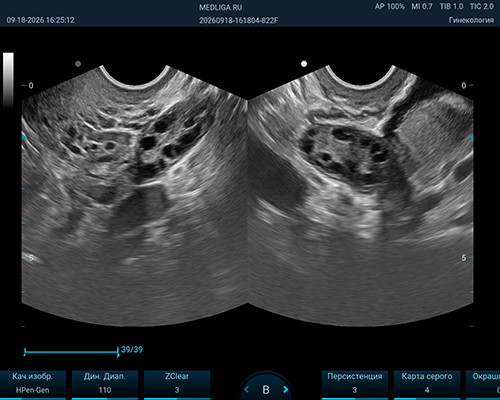Click the right ultrasound image pane
500x400 pixels.
[x=361, y=197]
